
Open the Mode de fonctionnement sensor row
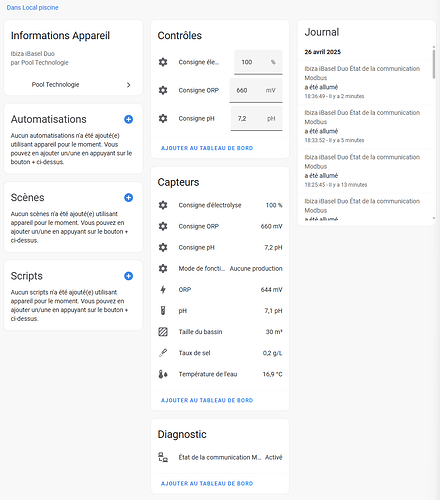pos(220,269)
